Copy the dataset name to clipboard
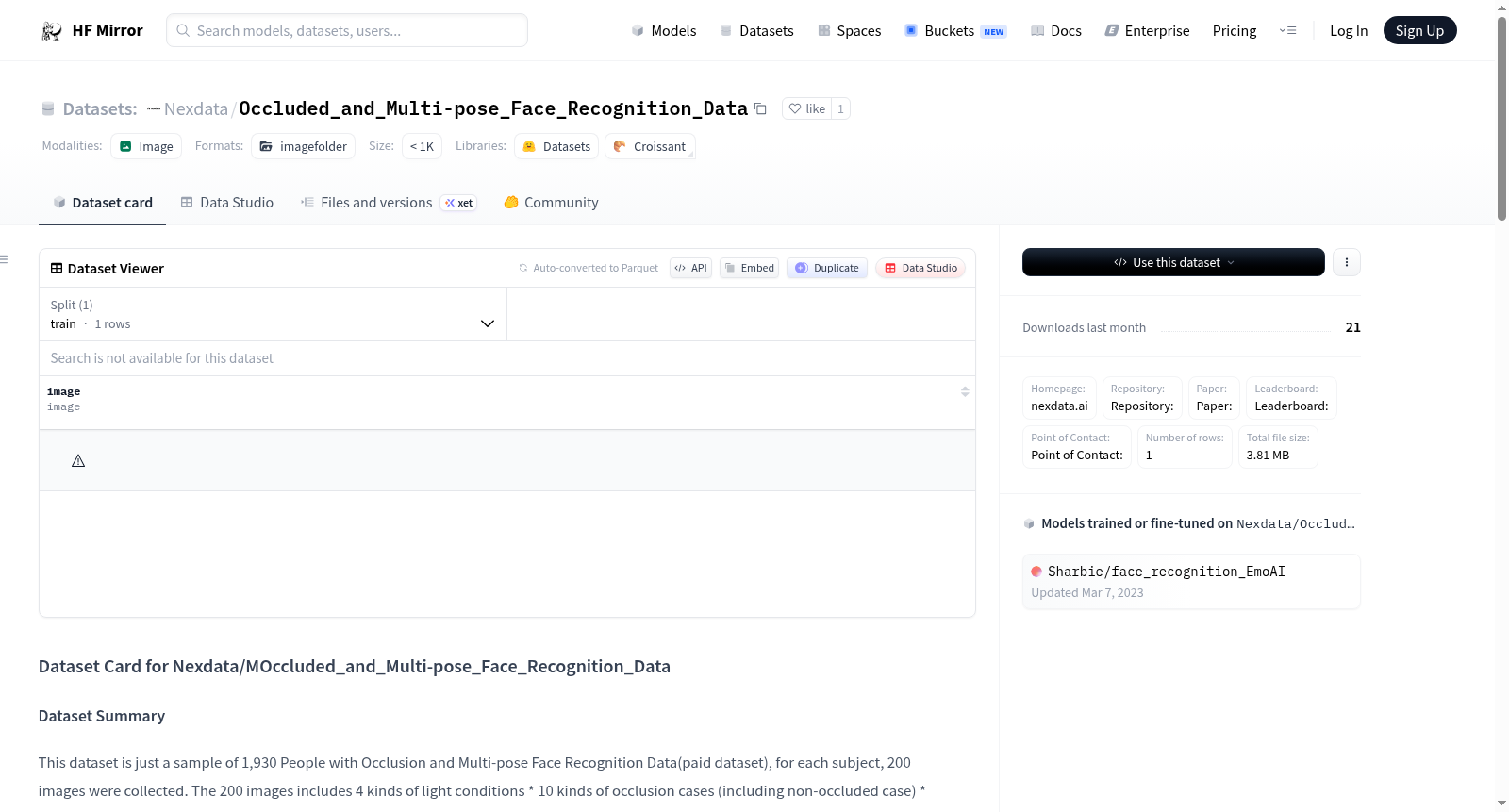The height and width of the screenshot is (812, 1509). (760, 108)
